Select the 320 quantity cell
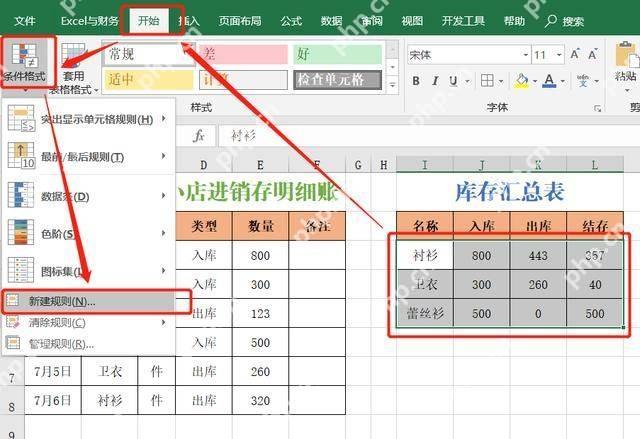The width and height of the screenshot is (640, 439). [x=260, y=400]
